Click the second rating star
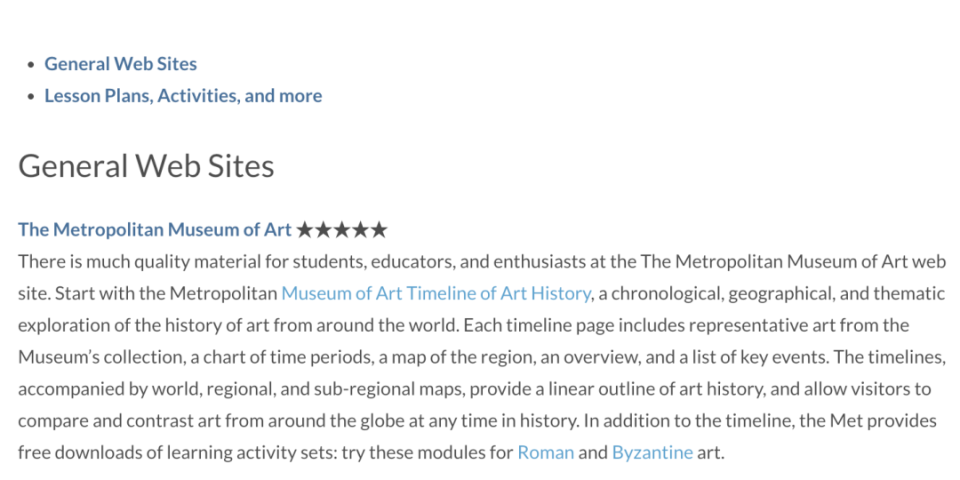960x480 pixels. pos(324,230)
